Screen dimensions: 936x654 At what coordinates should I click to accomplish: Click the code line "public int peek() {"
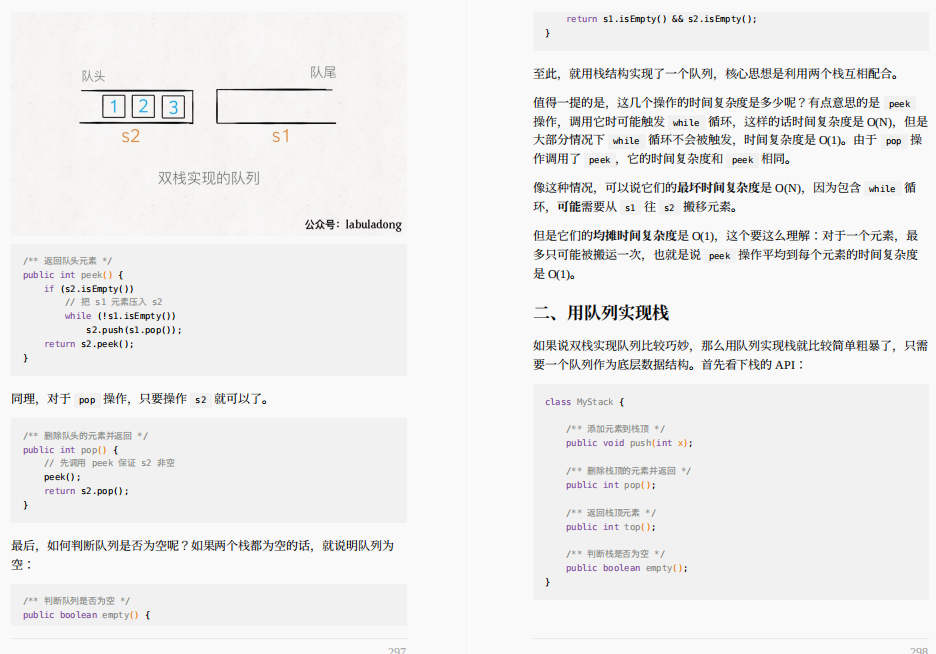(73, 275)
